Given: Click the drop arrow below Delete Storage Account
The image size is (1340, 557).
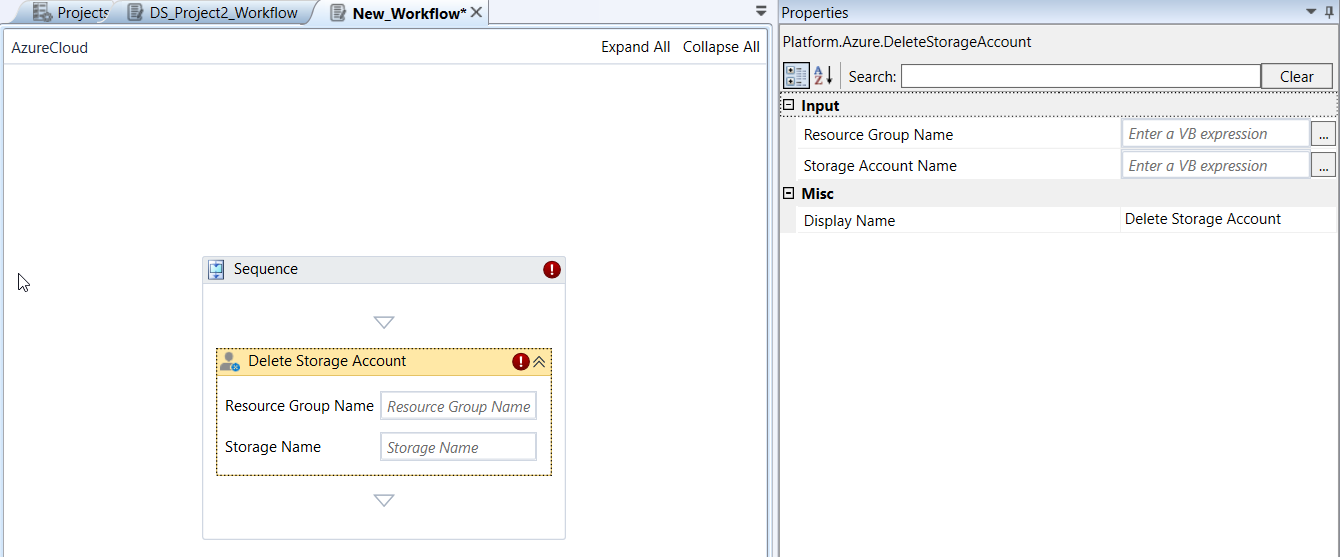Looking at the screenshot, I should tap(384, 500).
